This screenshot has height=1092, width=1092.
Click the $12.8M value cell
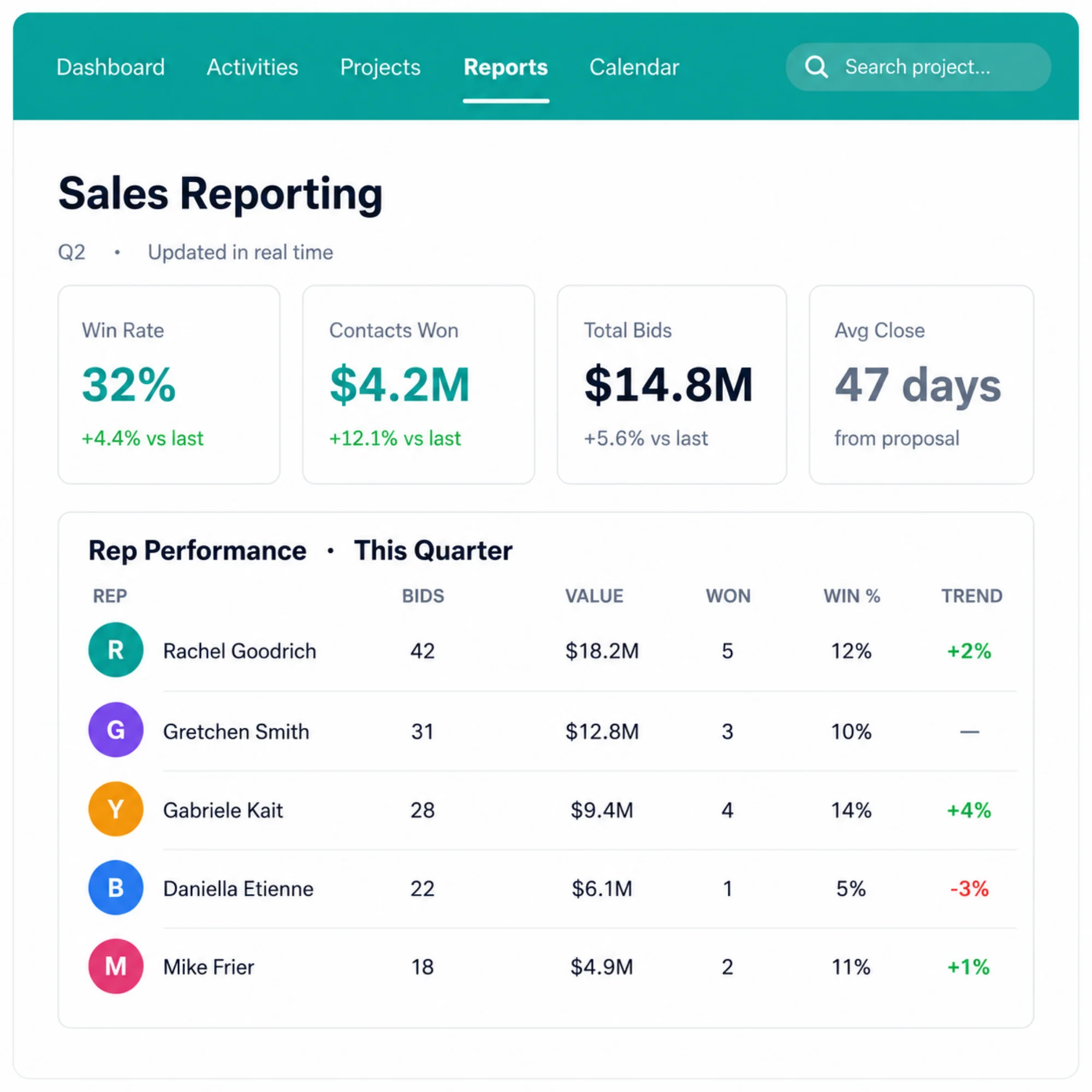[602, 732]
